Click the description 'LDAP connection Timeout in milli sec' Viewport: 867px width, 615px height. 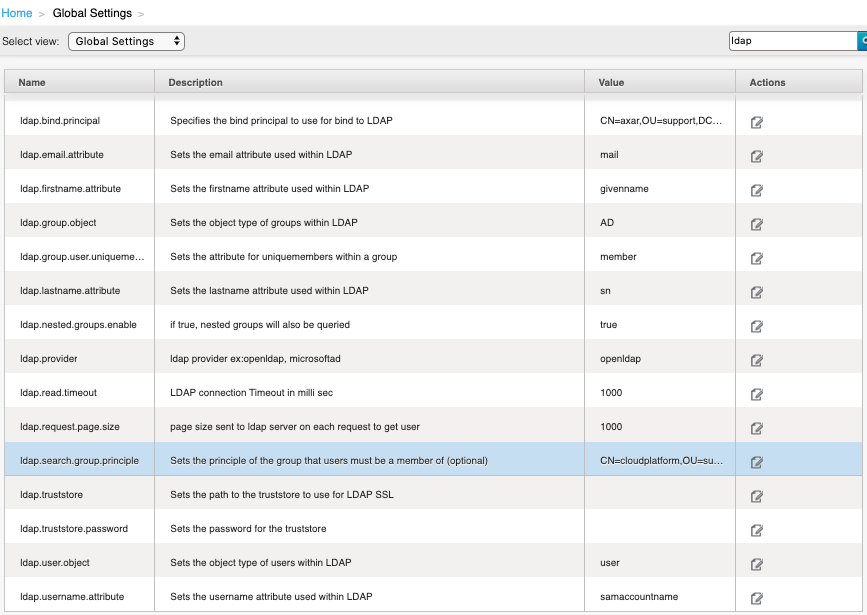(252, 393)
